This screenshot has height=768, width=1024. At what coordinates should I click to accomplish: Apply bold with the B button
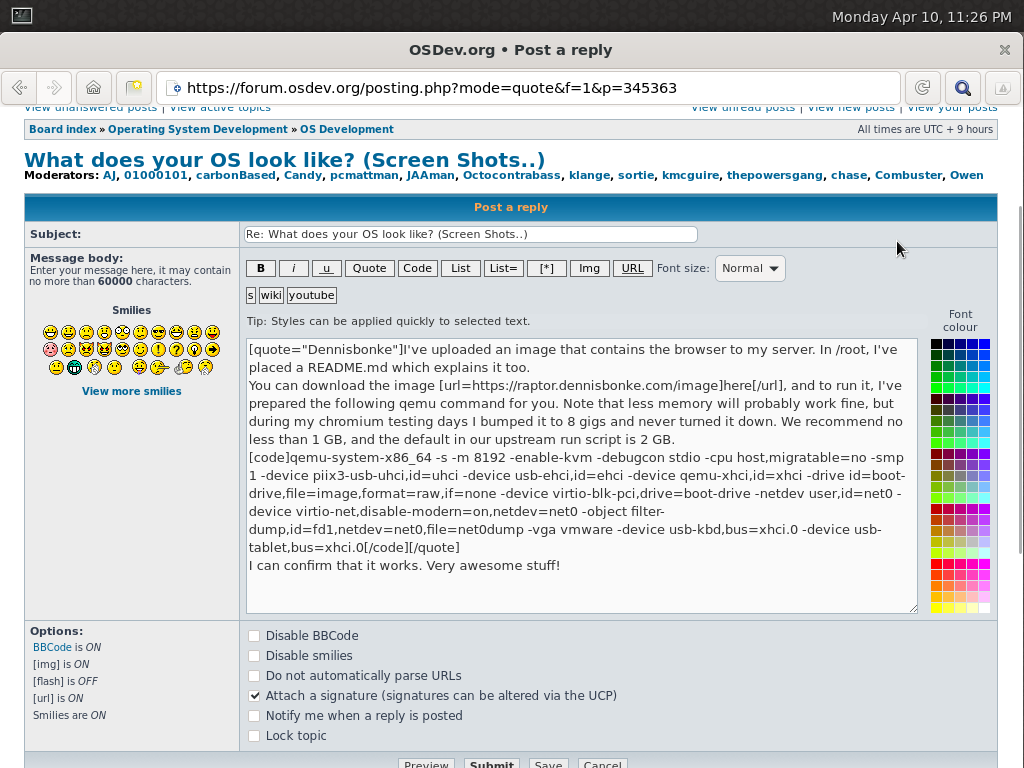261,268
